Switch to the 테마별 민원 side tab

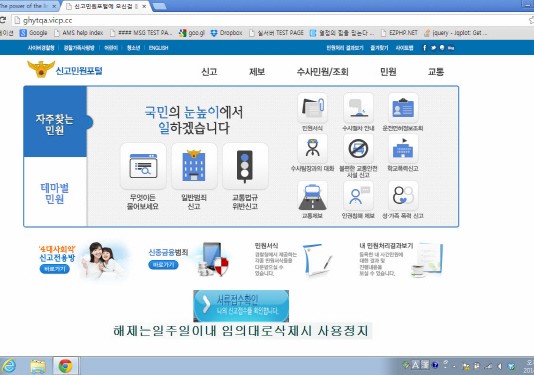(55, 192)
